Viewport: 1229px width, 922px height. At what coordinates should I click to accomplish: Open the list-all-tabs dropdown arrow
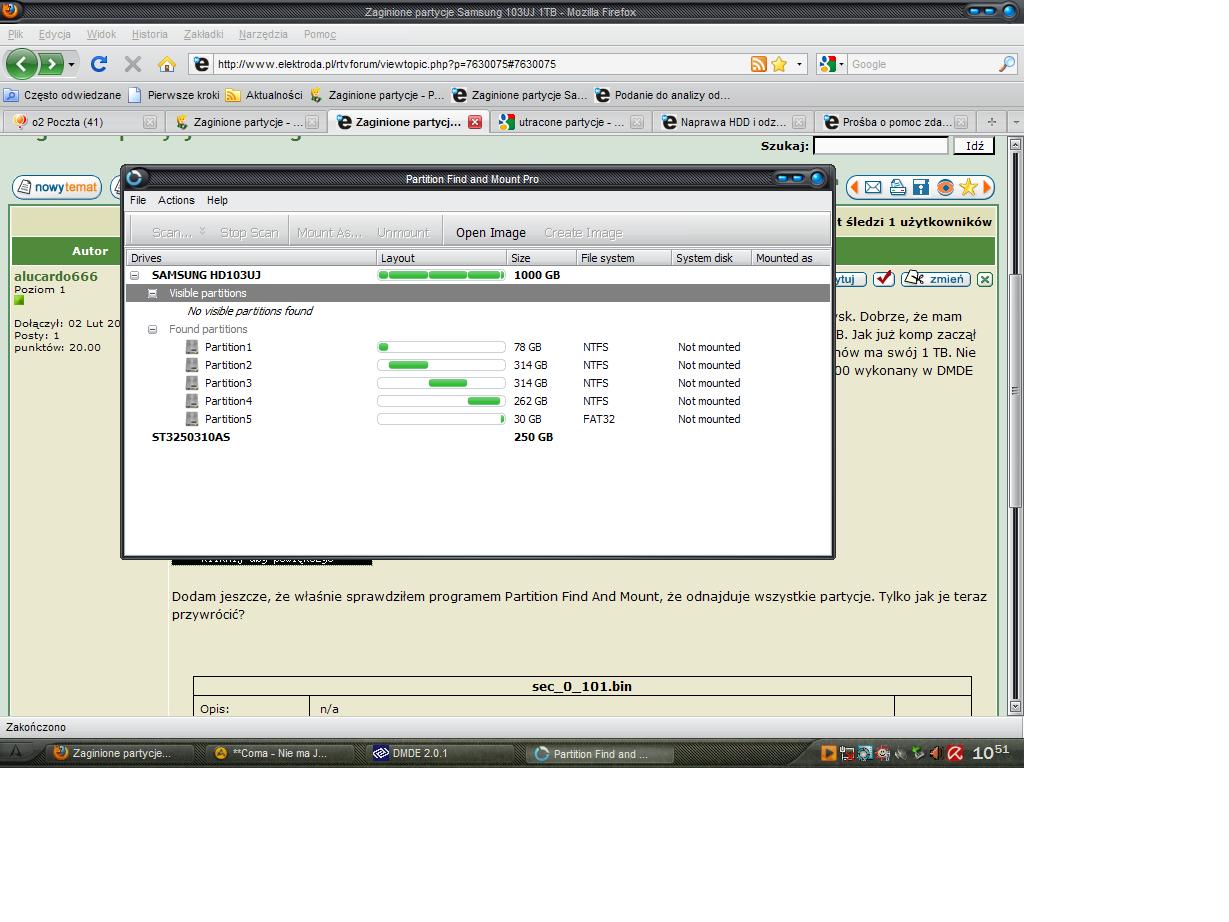[x=1016, y=122]
